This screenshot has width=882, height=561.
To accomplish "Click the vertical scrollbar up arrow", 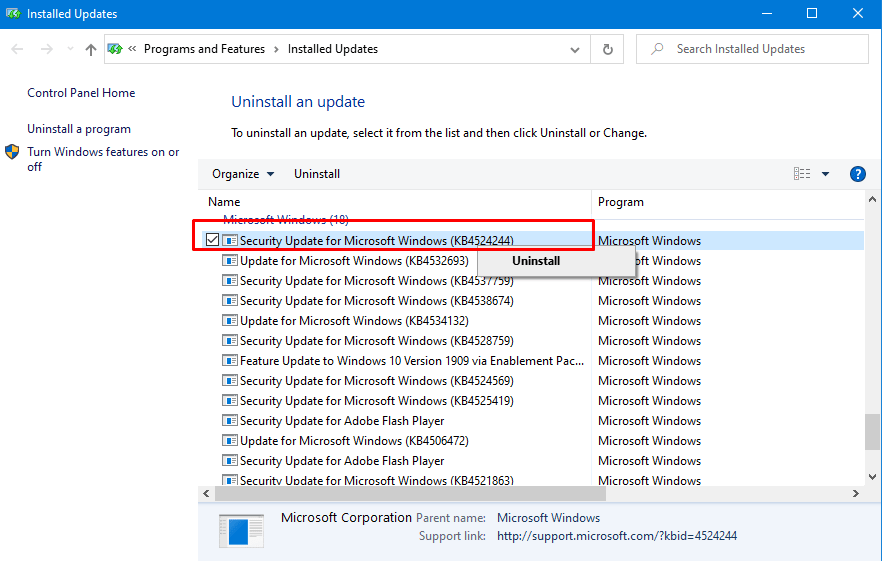I will (x=872, y=199).
